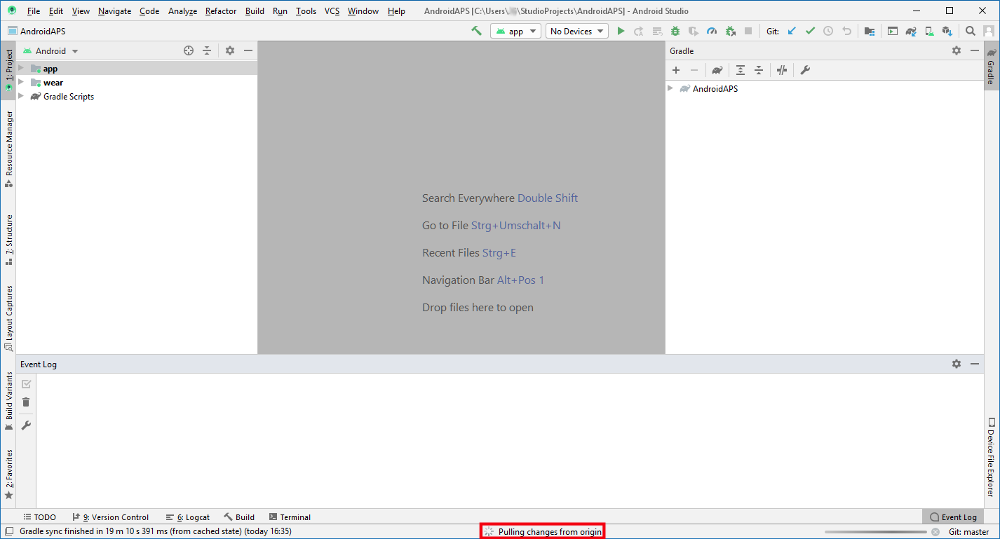Open Event Log wrench settings
The height and width of the screenshot is (539, 1000).
tap(26, 425)
